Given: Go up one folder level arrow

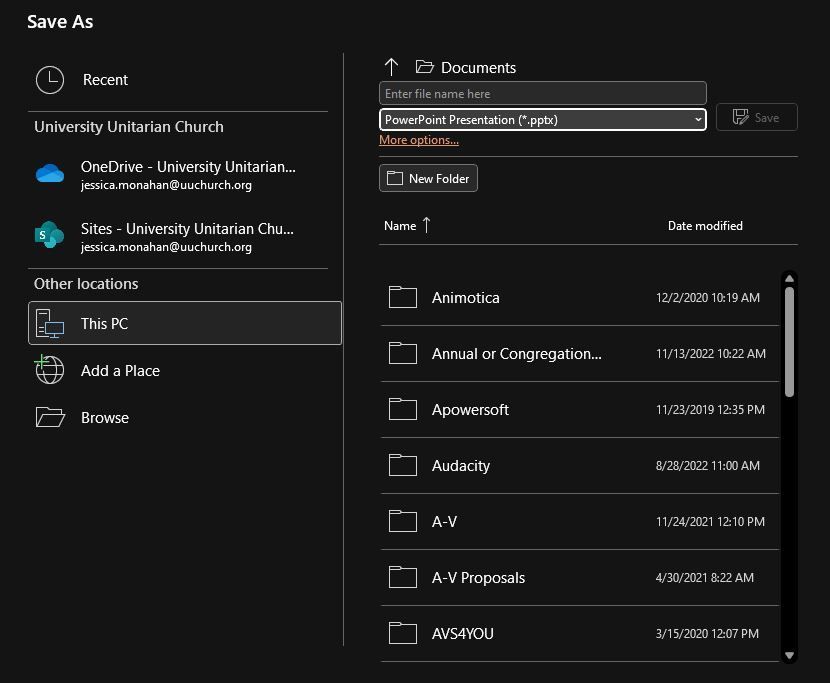Looking at the screenshot, I should 391,67.
